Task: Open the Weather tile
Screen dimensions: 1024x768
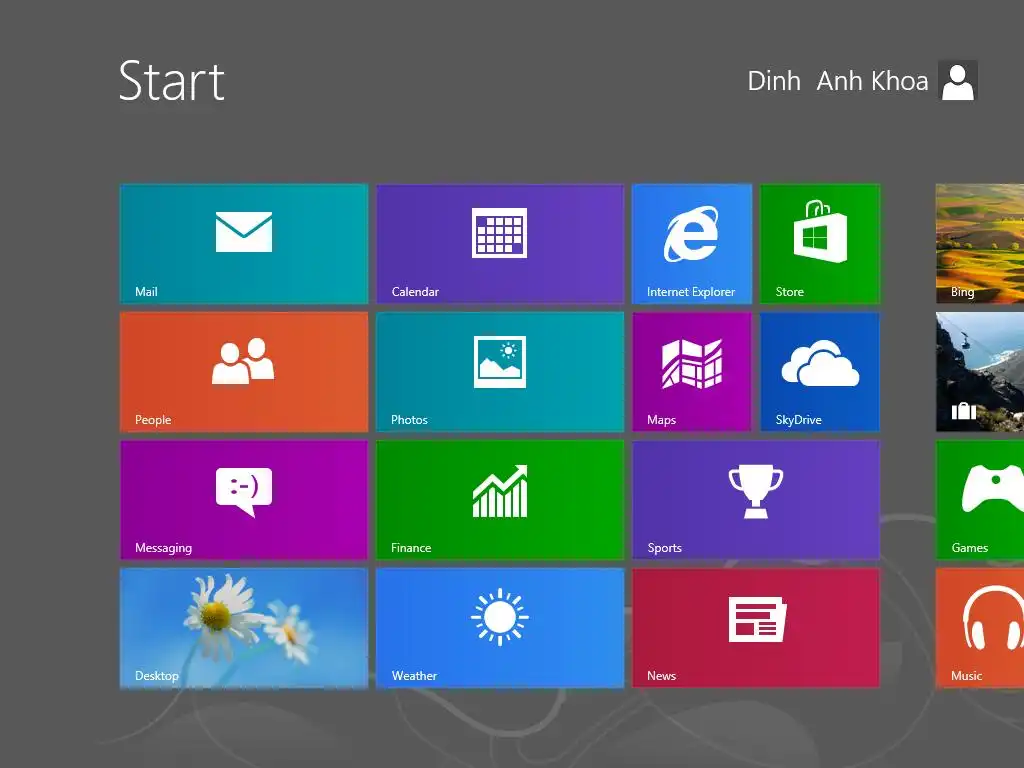Action: point(500,628)
